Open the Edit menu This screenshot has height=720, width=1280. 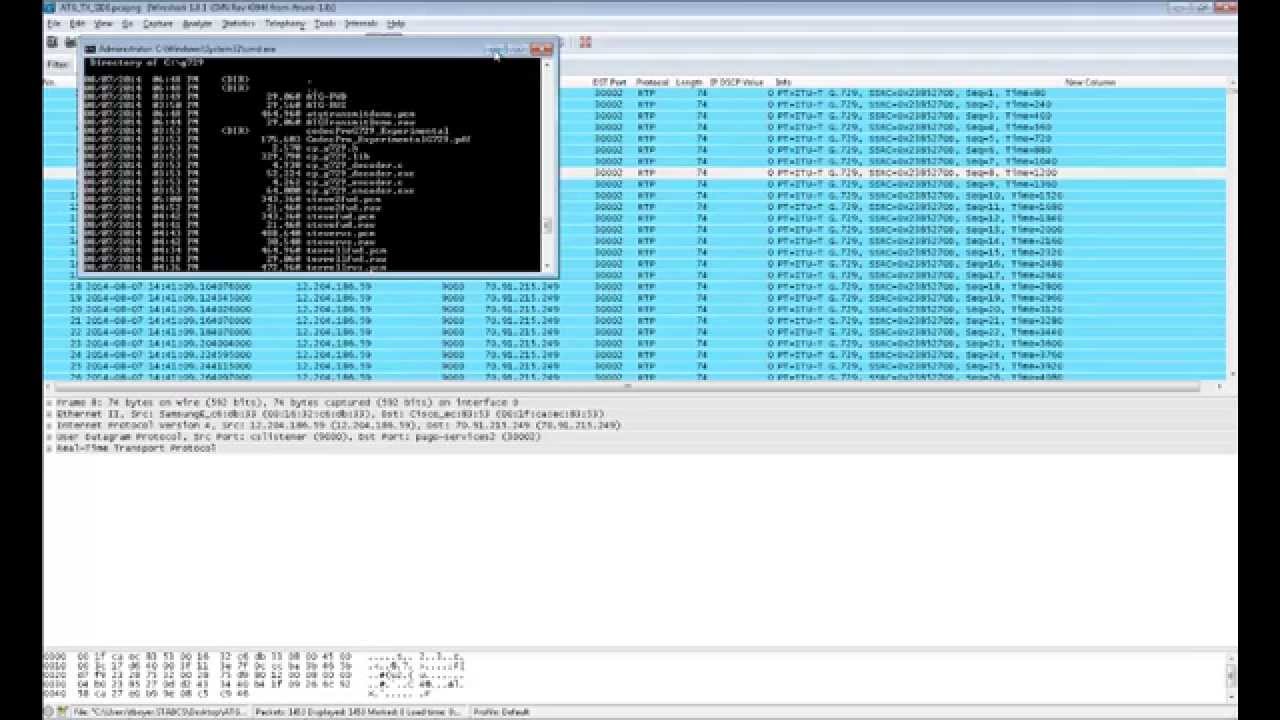tap(78, 23)
